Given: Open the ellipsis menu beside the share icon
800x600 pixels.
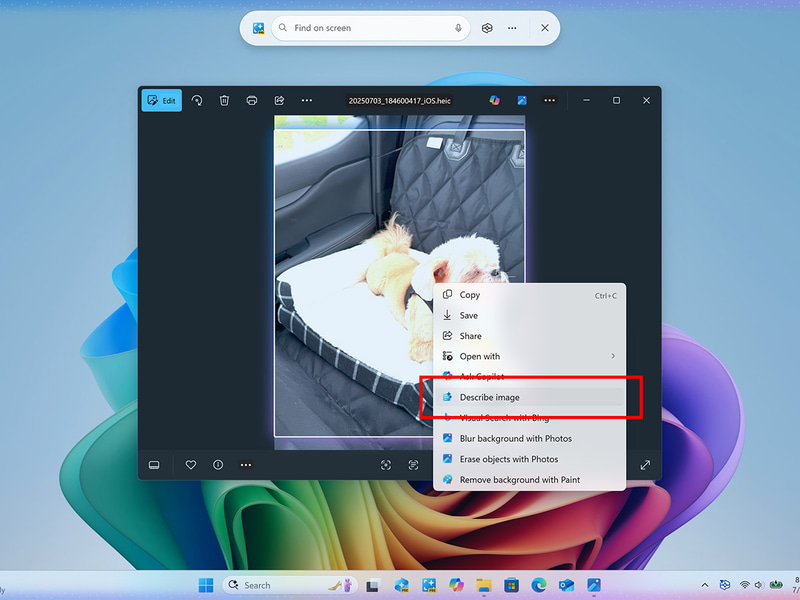Looking at the screenshot, I should tap(307, 101).
